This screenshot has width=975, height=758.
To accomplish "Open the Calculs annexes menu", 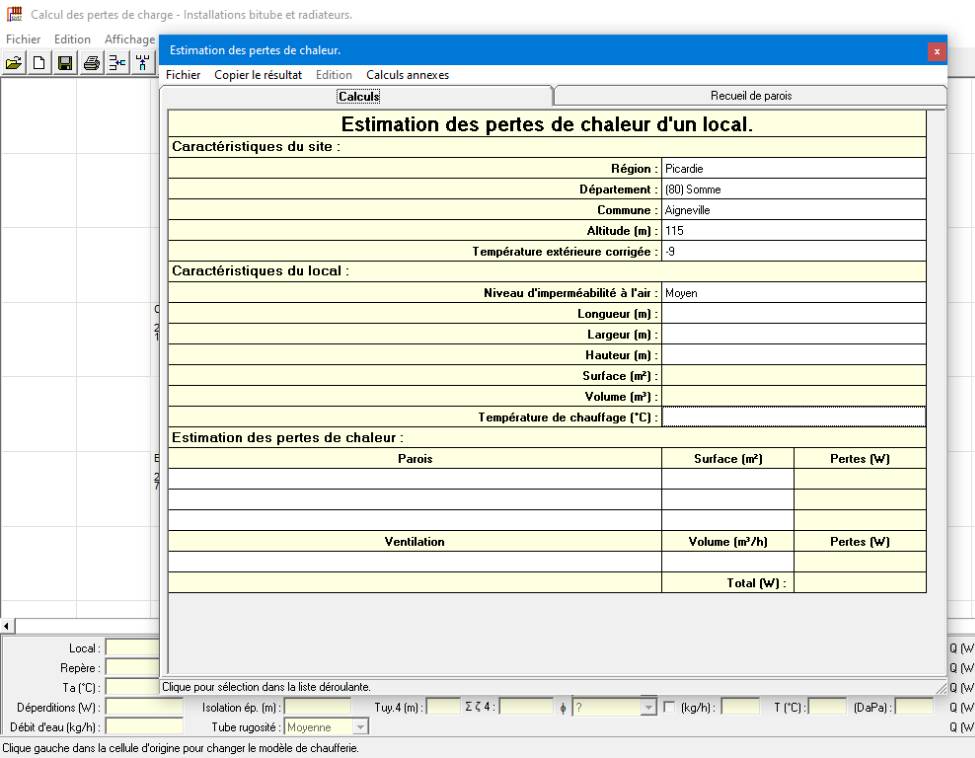I will 408,74.
